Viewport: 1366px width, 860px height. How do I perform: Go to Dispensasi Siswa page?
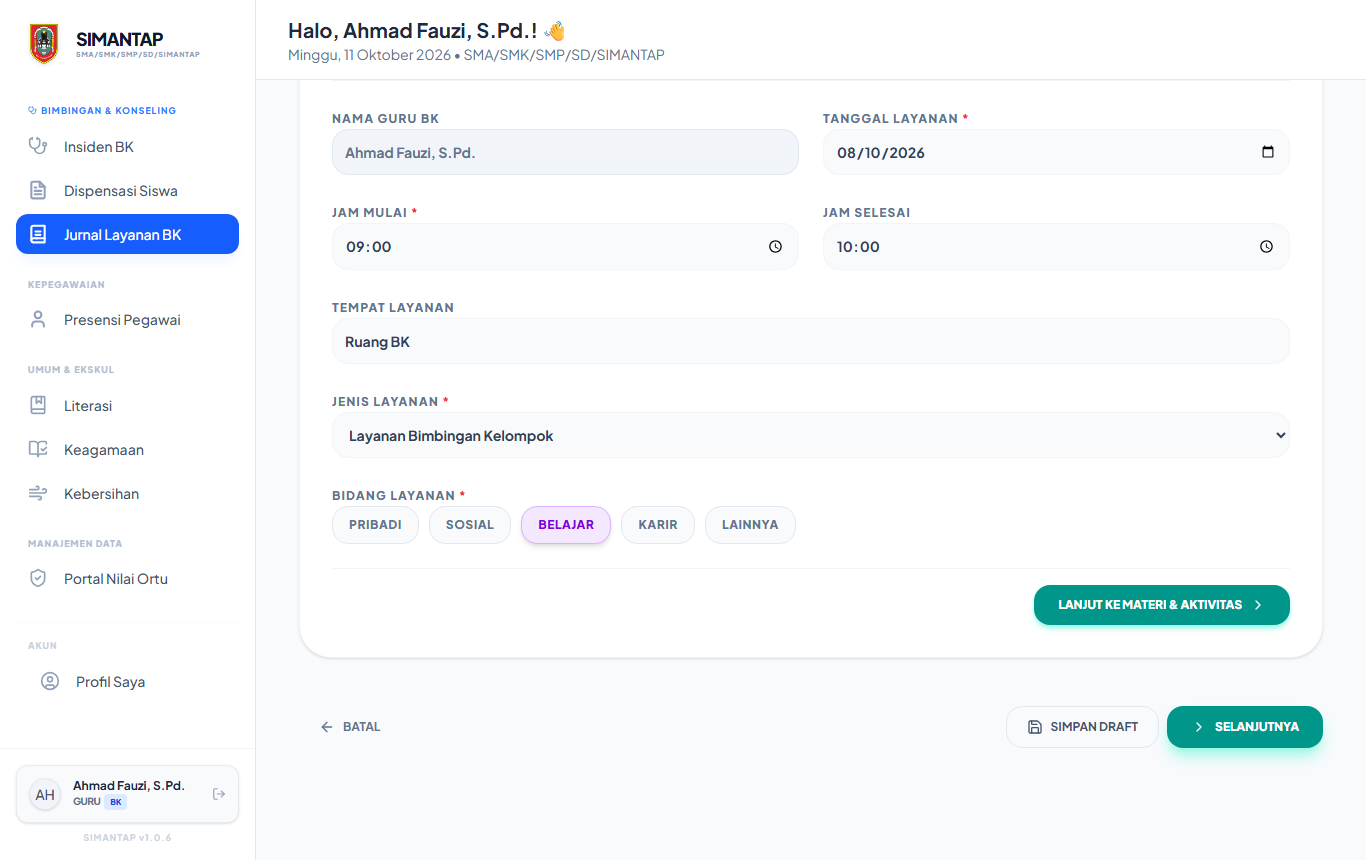pos(127,191)
